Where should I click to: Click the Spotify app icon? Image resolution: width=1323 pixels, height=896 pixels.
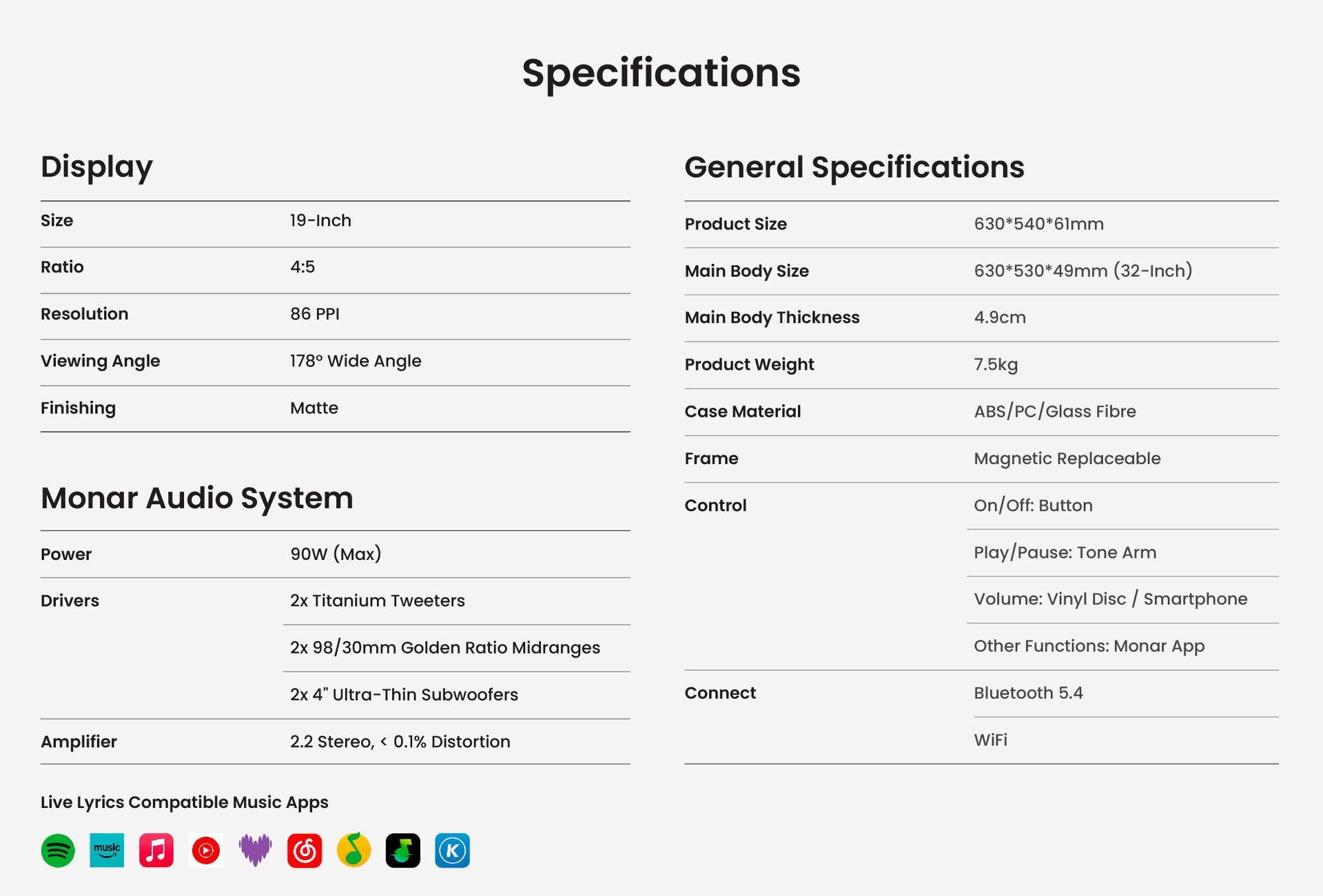(x=58, y=851)
